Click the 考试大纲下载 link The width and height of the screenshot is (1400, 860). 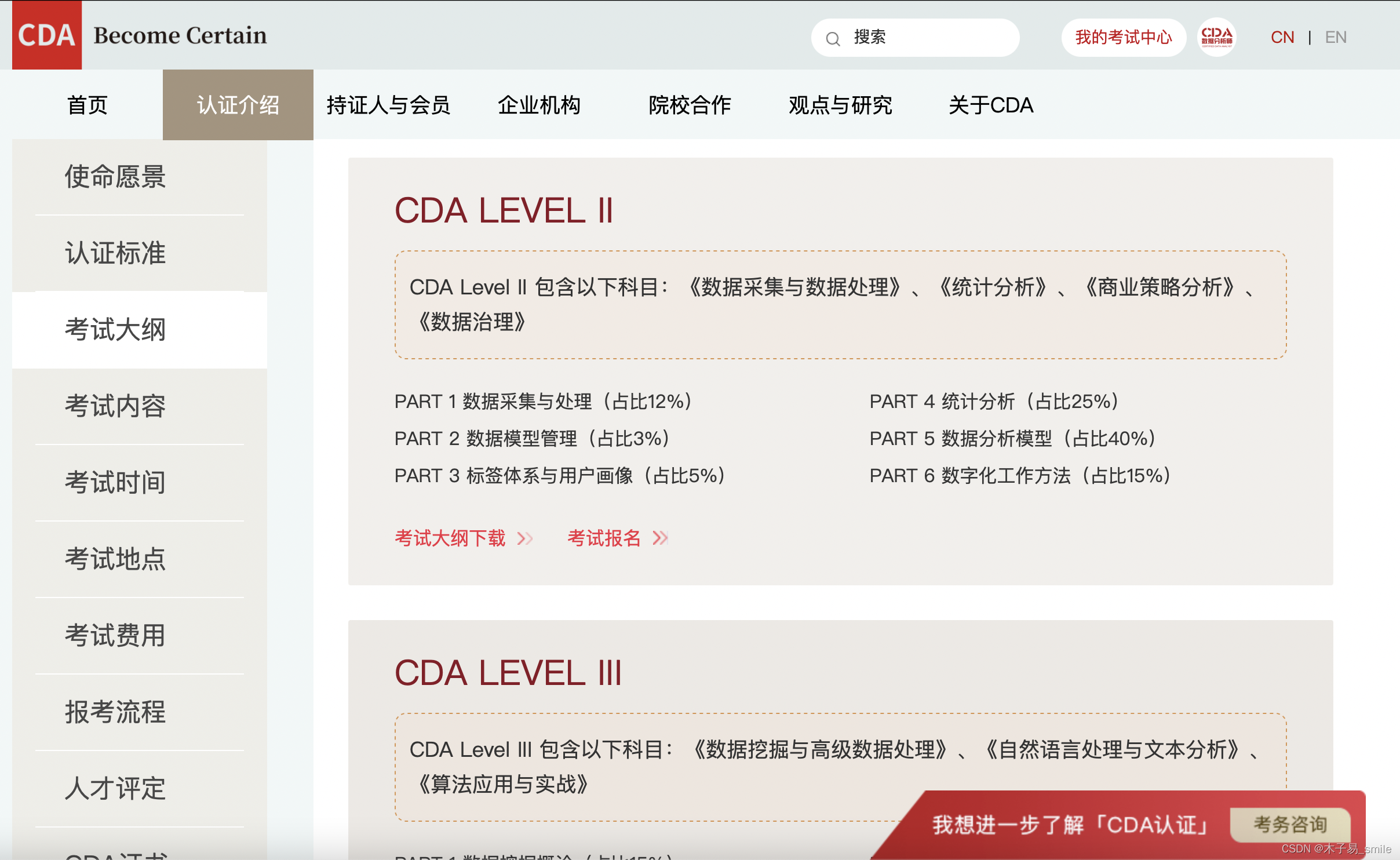pos(450,538)
